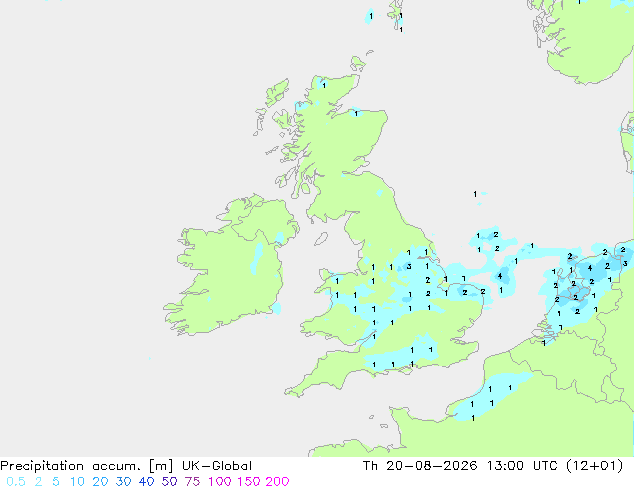Select the 10 legend value
This screenshot has height=490, width=634.
(x=77, y=482)
